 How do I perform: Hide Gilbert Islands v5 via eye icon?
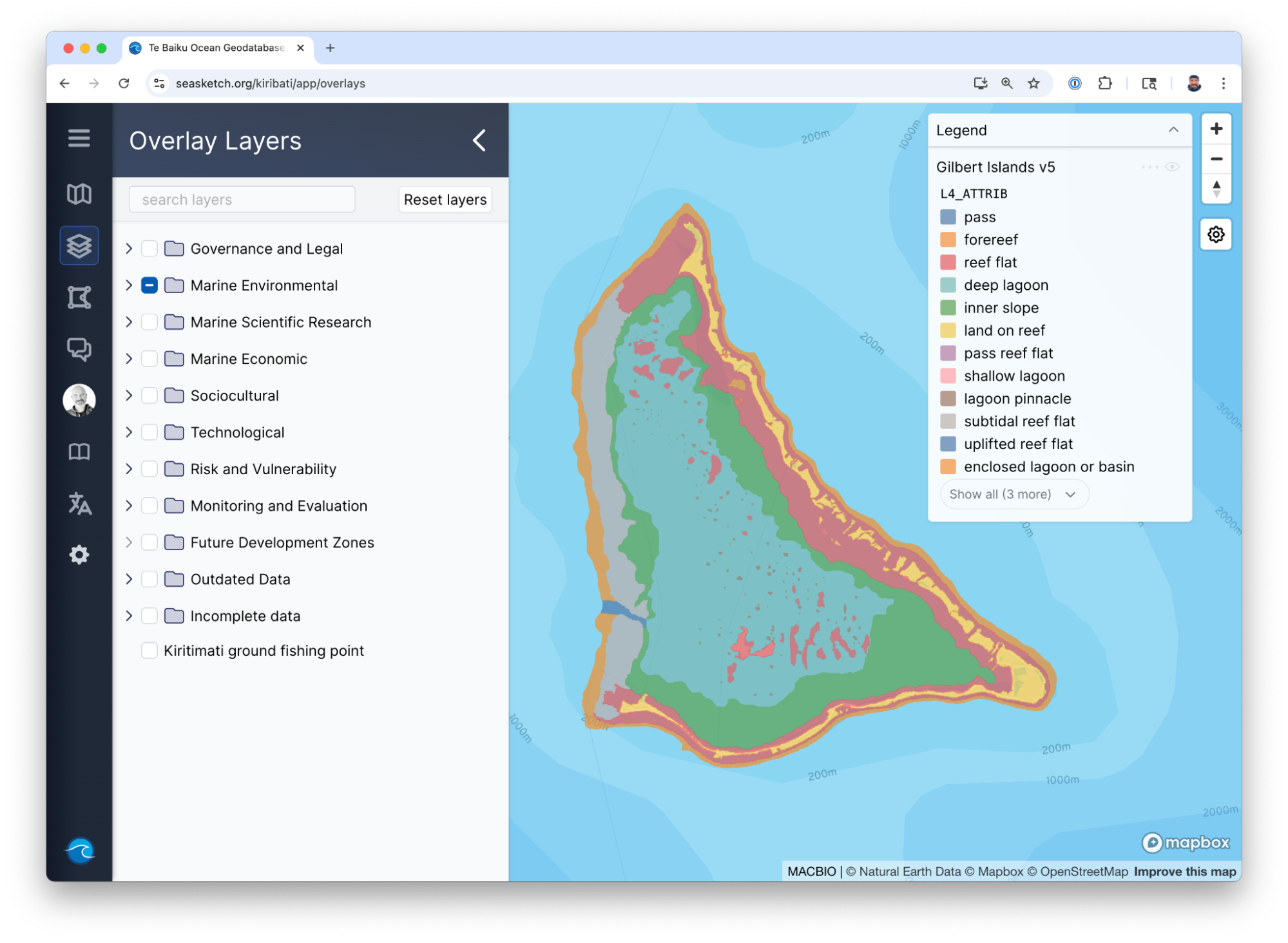[x=1172, y=167]
